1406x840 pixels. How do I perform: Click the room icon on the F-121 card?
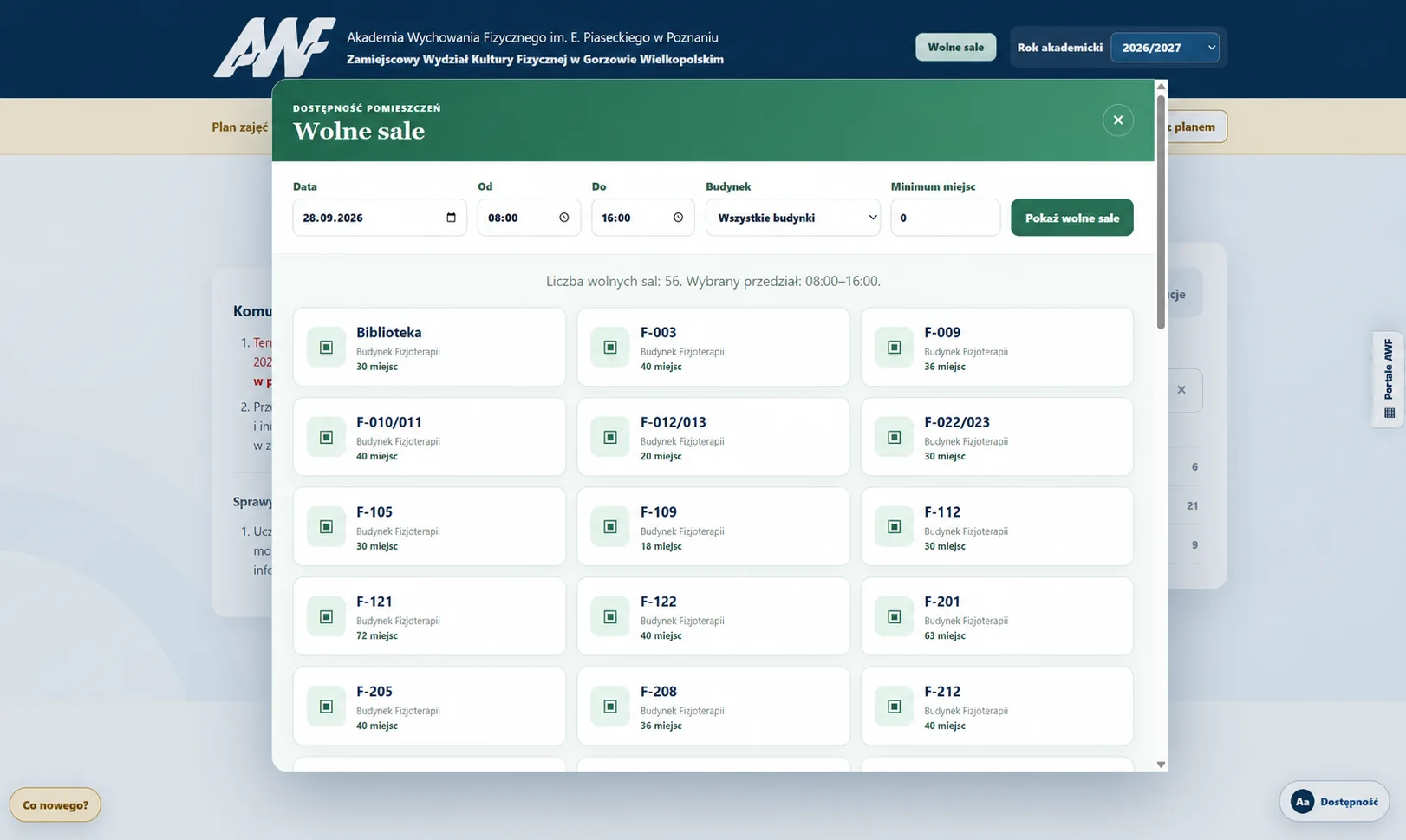pos(326,616)
